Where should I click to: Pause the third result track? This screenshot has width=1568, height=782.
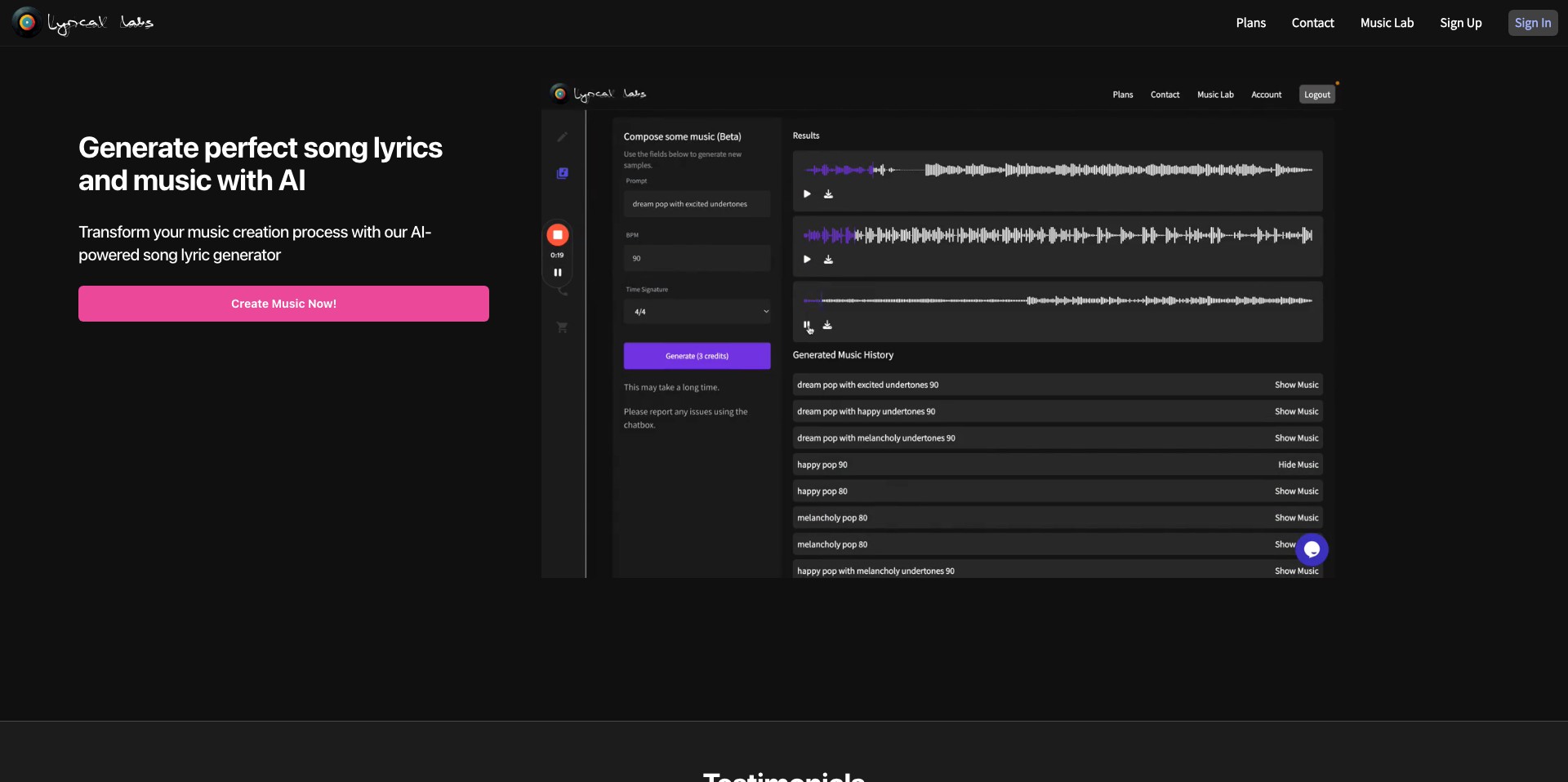807,325
